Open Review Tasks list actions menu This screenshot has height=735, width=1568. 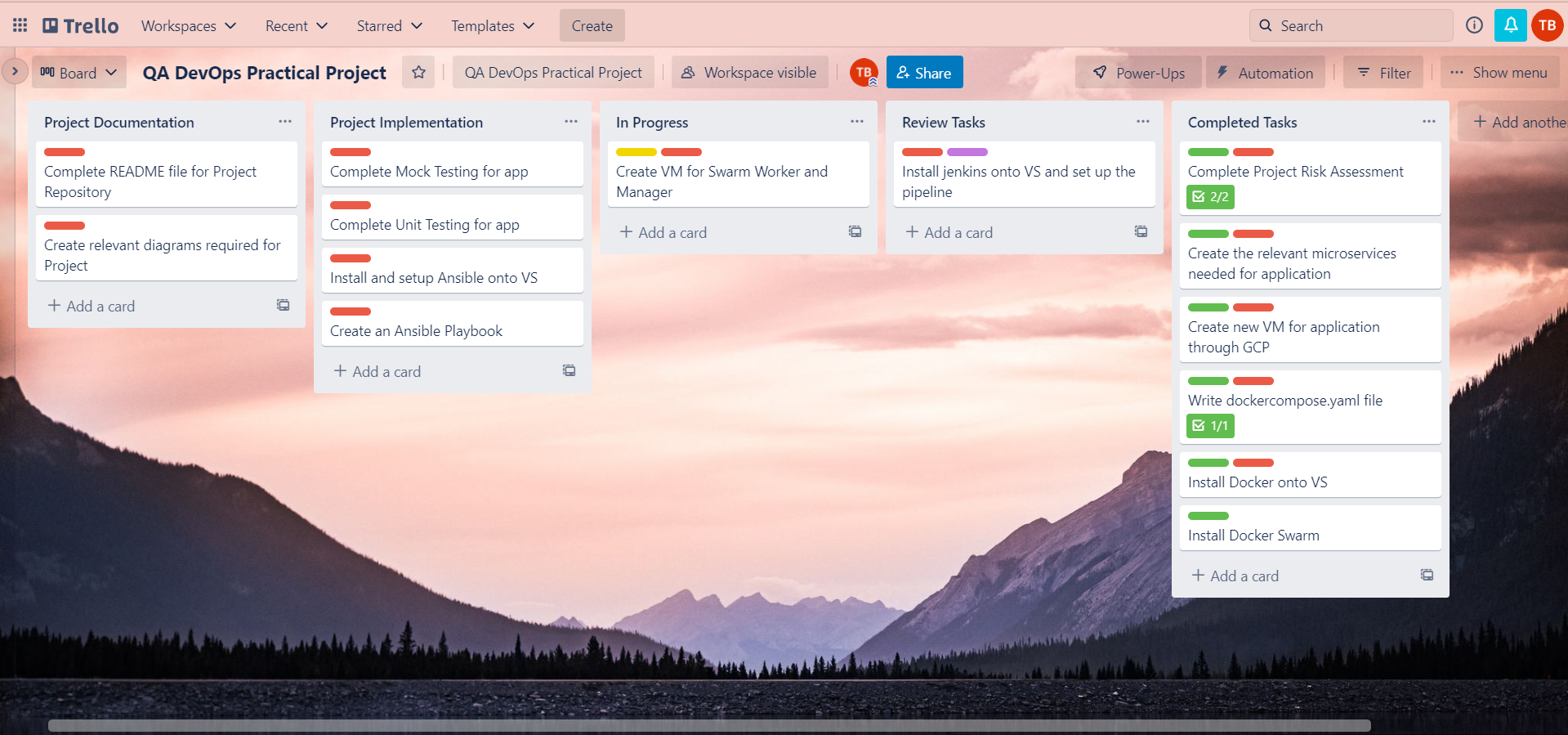pyautogui.click(x=1142, y=121)
